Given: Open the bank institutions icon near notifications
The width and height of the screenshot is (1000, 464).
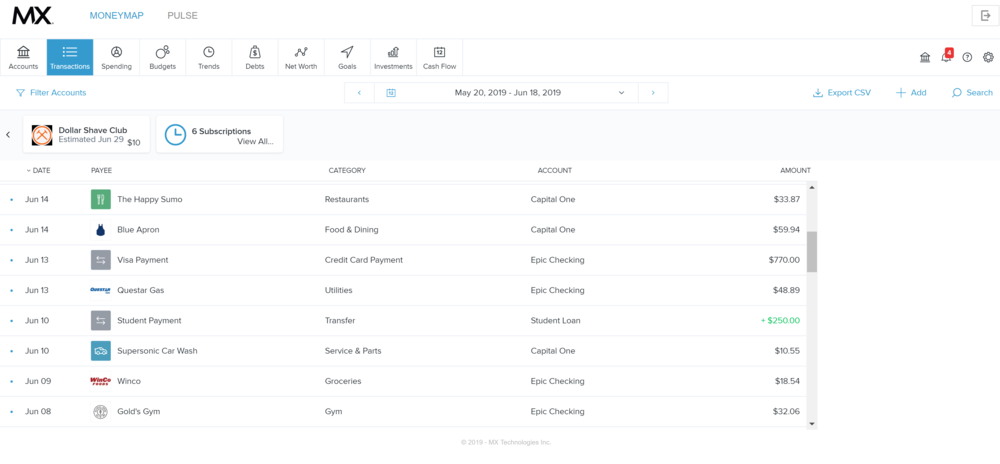Looking at the screenshot, I should [x=925, y=57].
